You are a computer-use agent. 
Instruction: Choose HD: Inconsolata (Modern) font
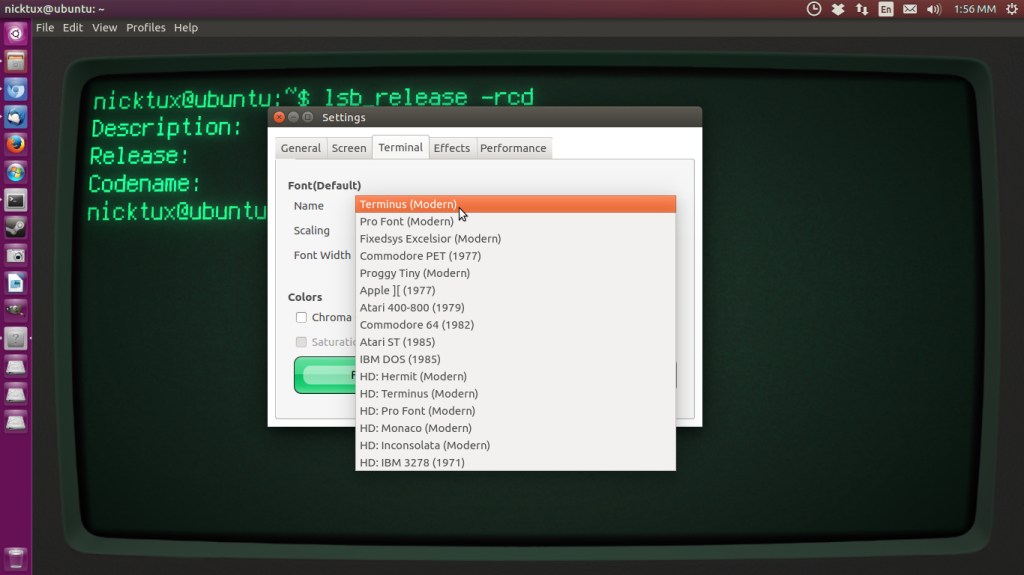point(515,445)
